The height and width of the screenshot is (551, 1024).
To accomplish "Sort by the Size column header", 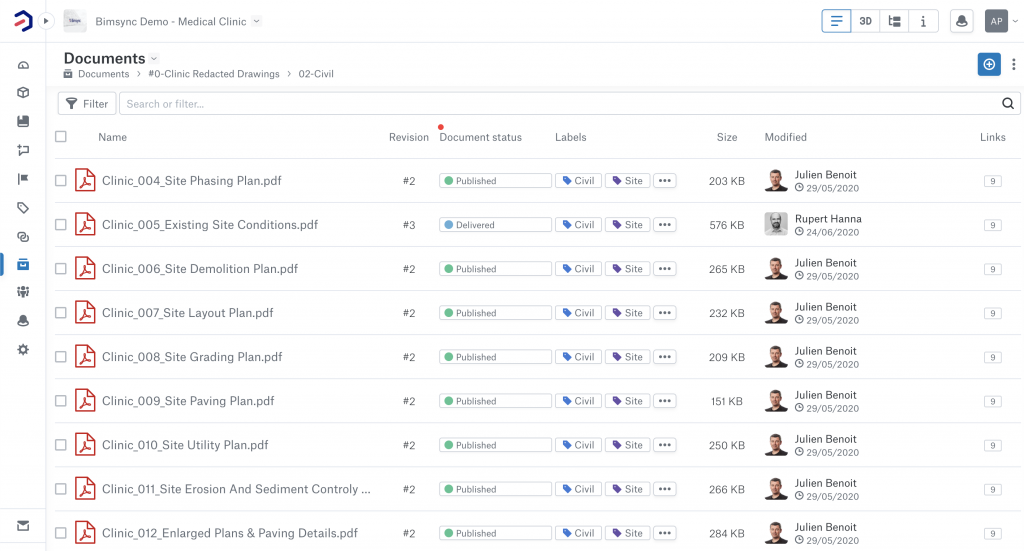I will coord(727,137).
